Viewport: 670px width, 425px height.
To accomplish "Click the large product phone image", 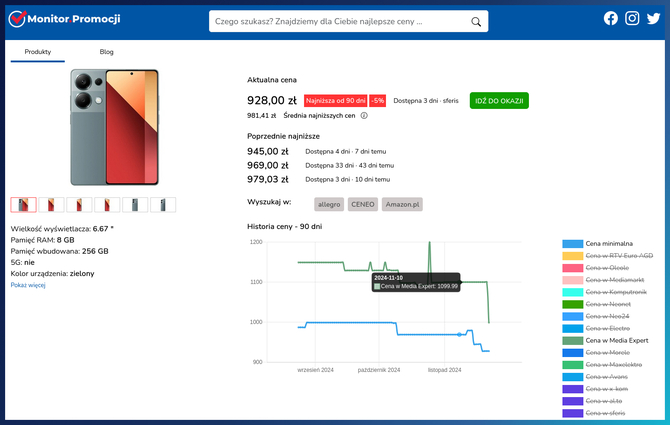I will tap(115, 127).
